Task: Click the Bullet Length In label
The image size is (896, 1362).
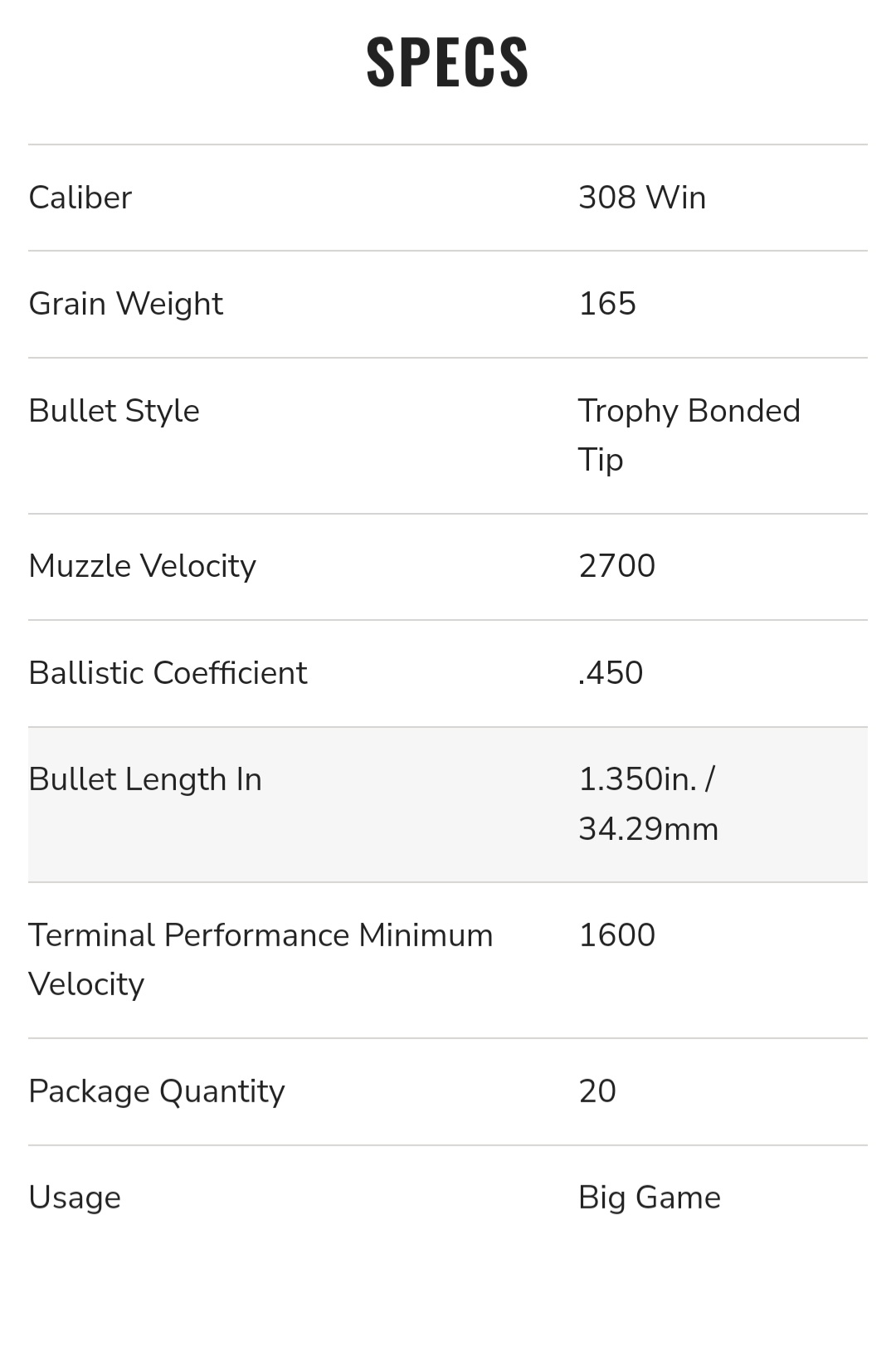Action: (x=145, y=779)
